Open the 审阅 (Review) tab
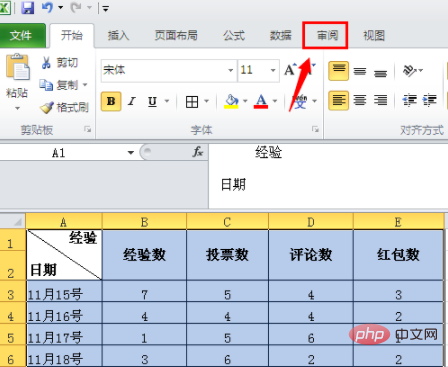Image resolution: width=448 pixels, height=367 pixels. pyautogui.click(x=326, y=35)
